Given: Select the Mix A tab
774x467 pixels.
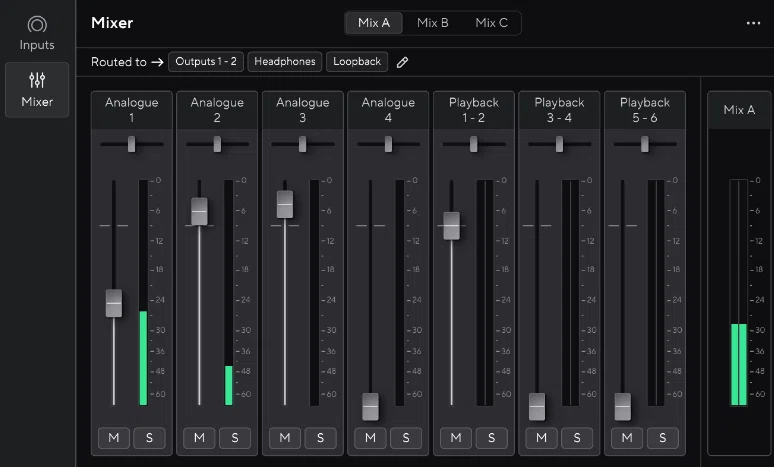Looking at the screenshot, I should (374, 23).
